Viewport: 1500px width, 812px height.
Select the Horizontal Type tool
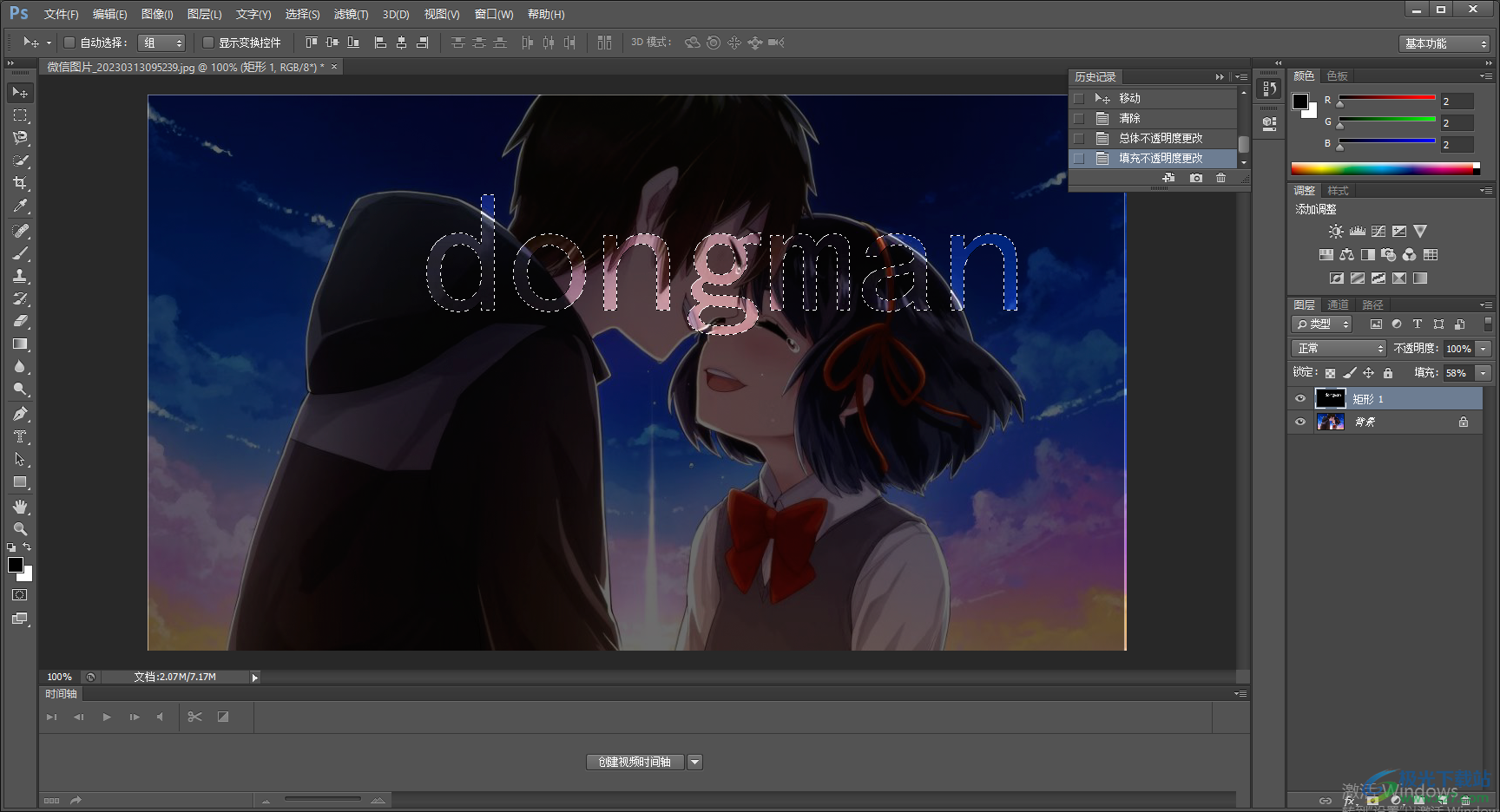[x=20, y=436]
